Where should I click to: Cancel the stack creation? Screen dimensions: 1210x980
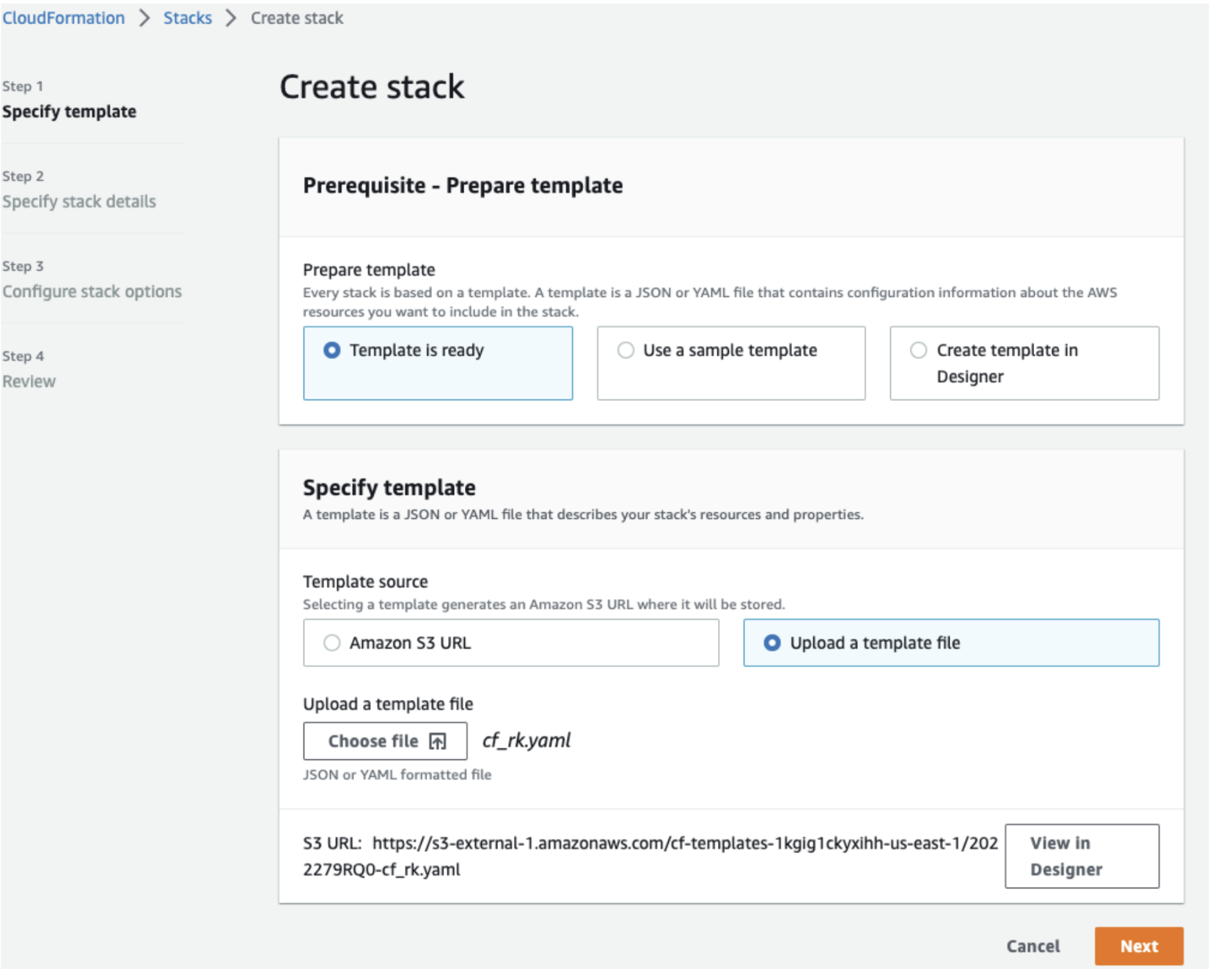(1032, 946)
